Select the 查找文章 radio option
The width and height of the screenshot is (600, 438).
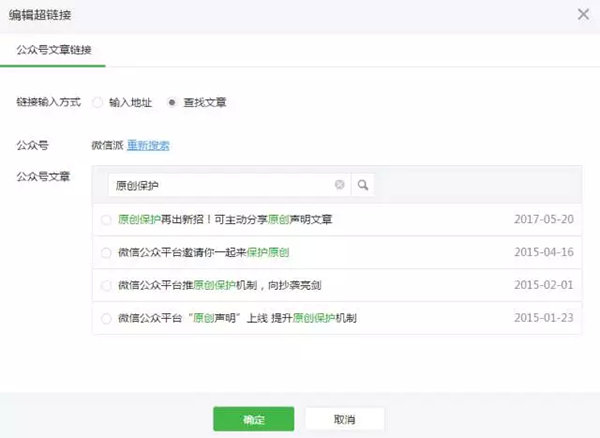click(173, 102)
